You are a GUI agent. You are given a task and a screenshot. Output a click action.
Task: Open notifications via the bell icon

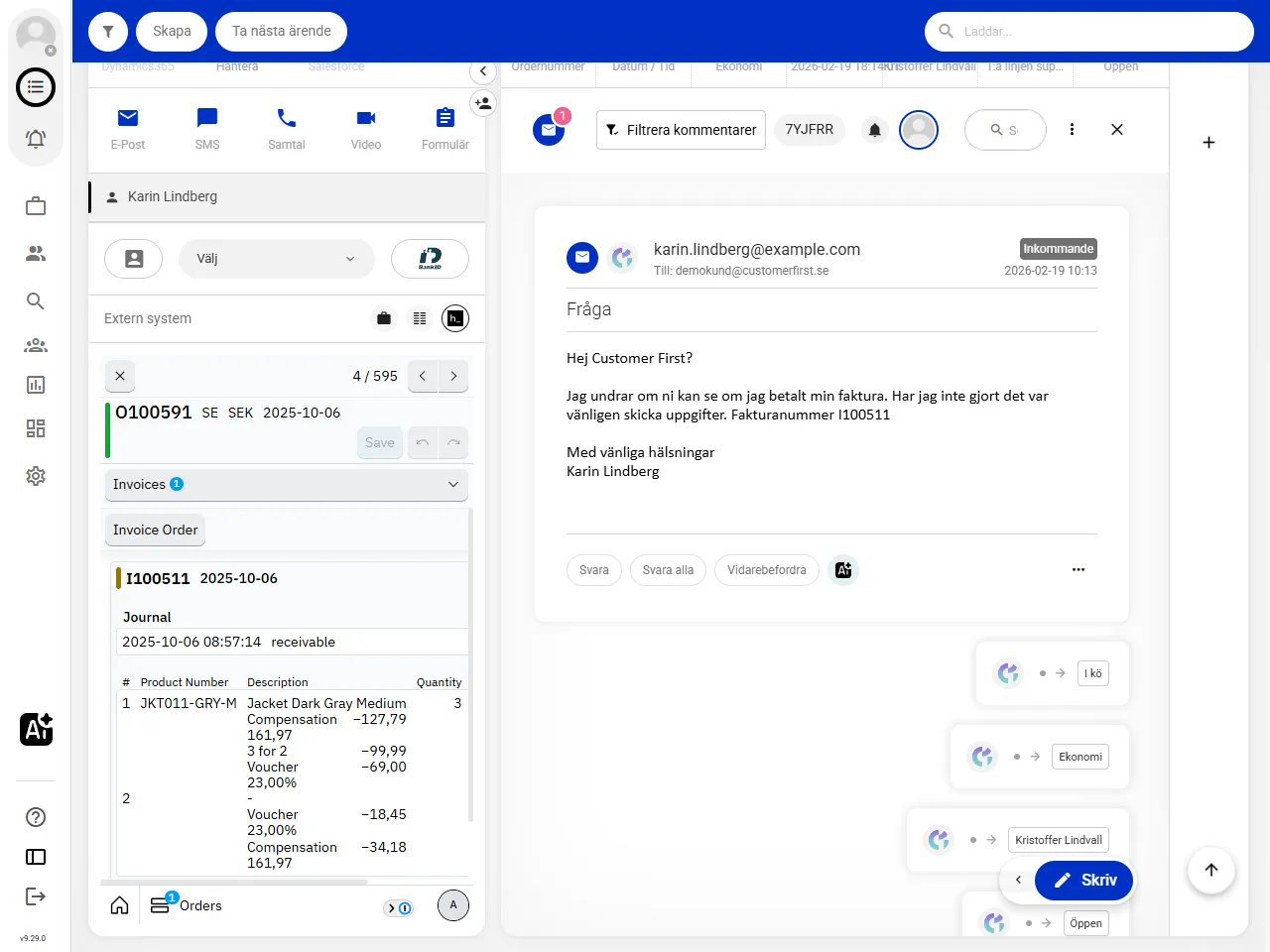[x=36, y=139]
